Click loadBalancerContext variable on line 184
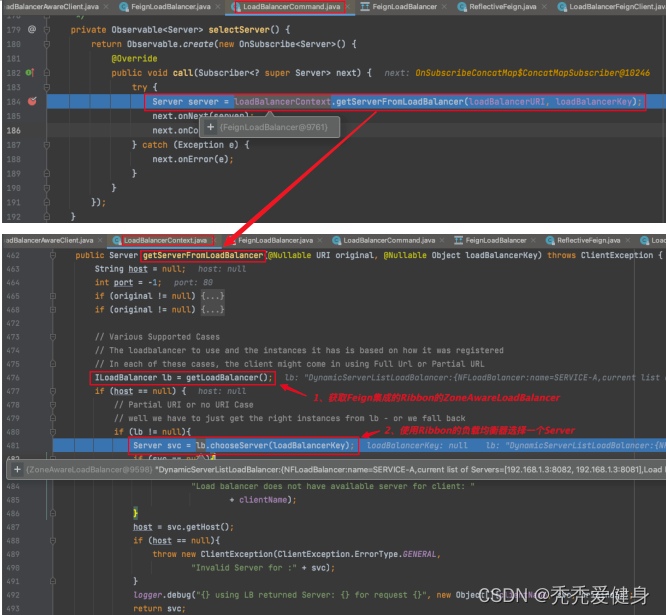 tap(282, 102)
